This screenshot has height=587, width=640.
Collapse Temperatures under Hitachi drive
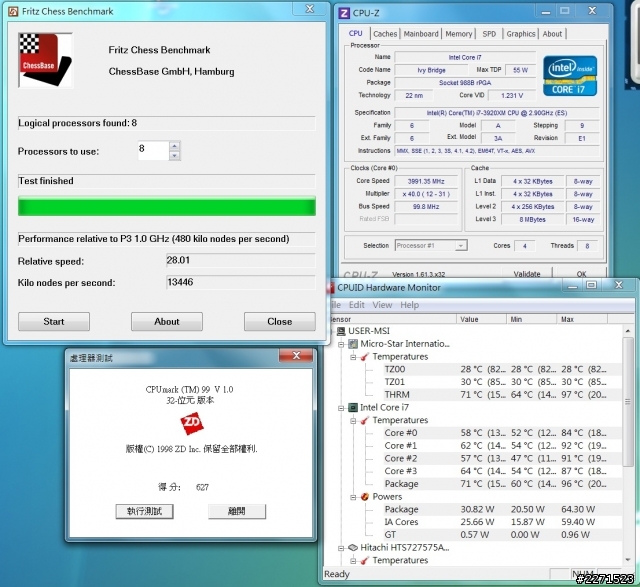[353, 560]
